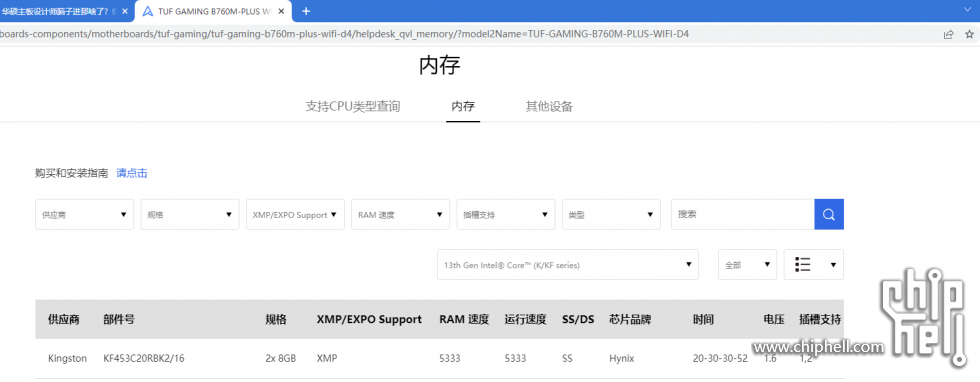This screenshot has height=382, width=980.
Task: Open the 13th Gen Intel Core CPU dropdown
Action: coord(568,264)
